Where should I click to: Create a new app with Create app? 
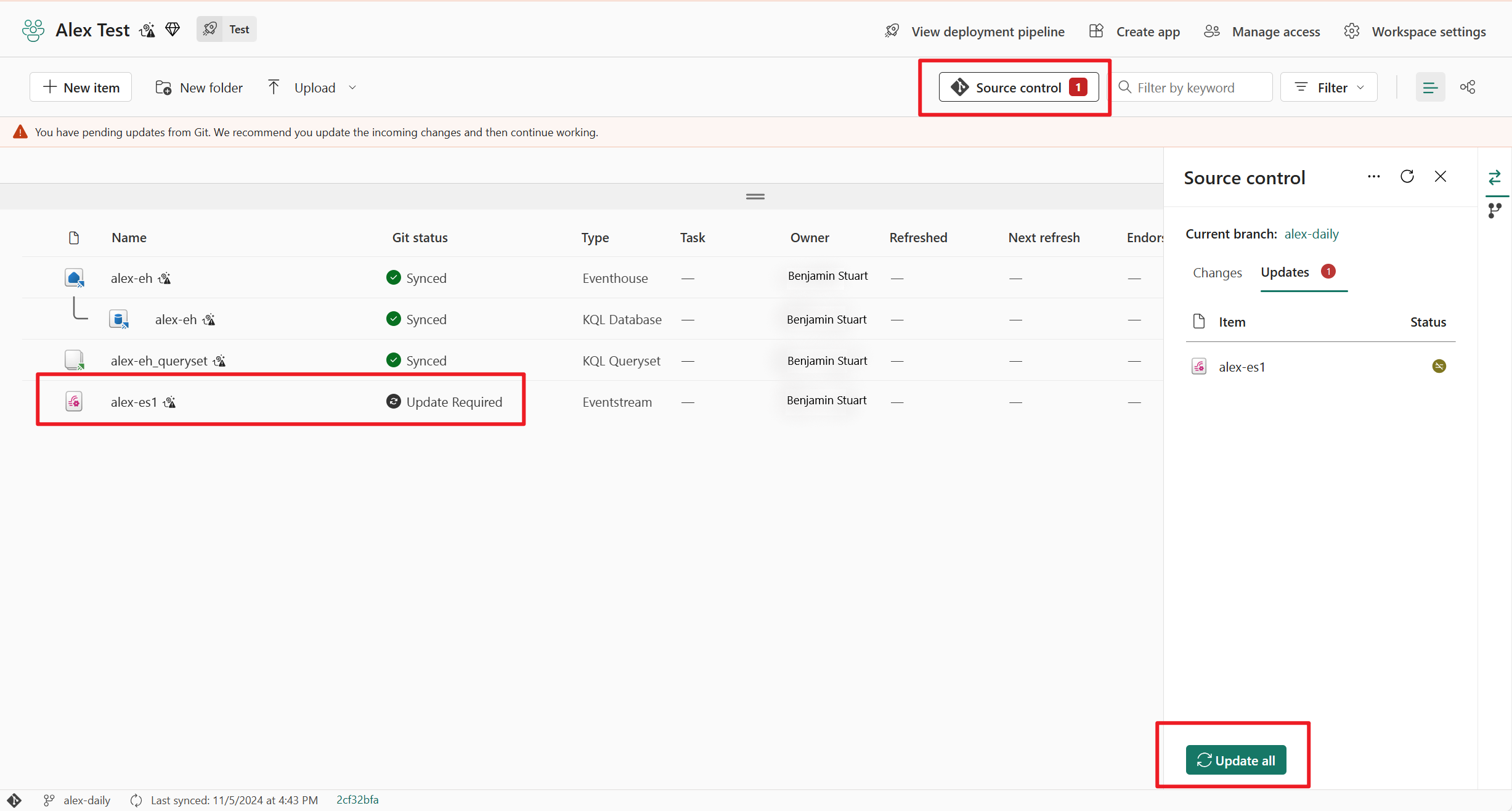1148,31
